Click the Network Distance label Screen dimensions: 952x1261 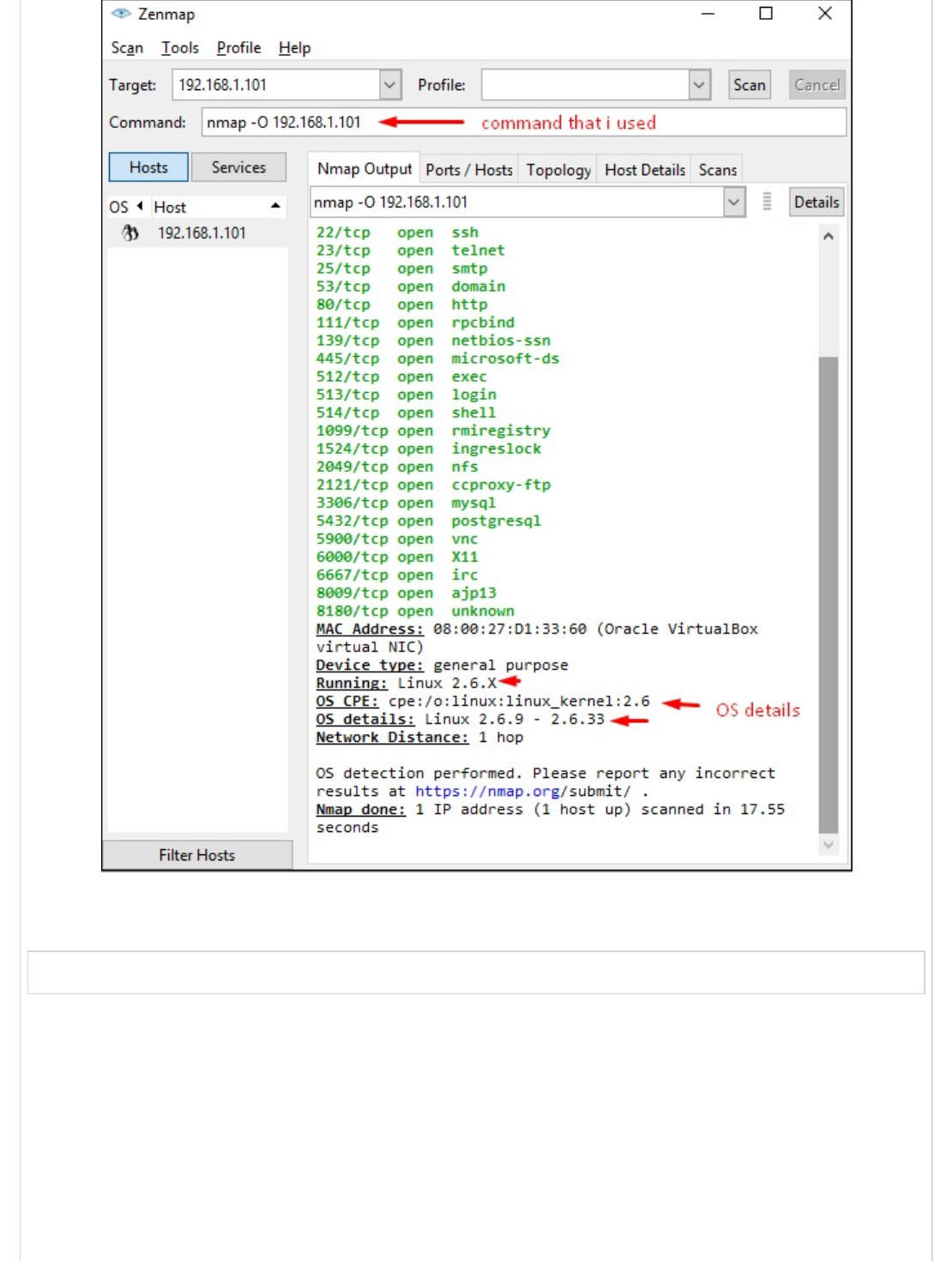pyautogui.click(x=392, y=737)
